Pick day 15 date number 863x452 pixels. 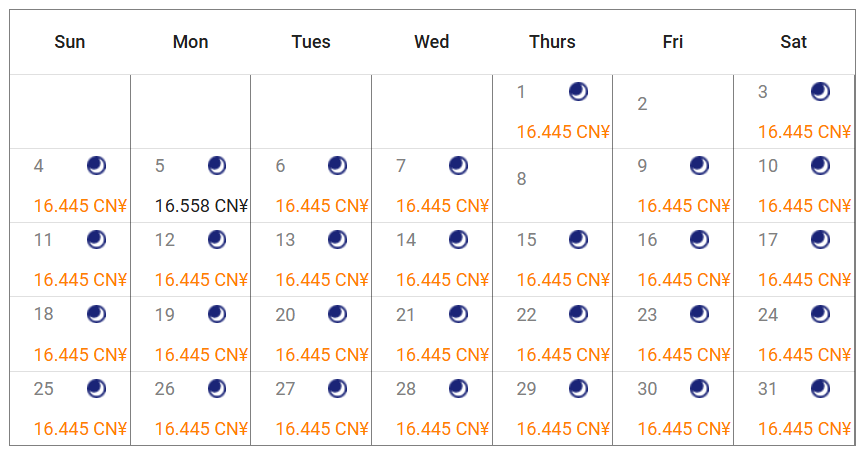click(x=527, y=240)
